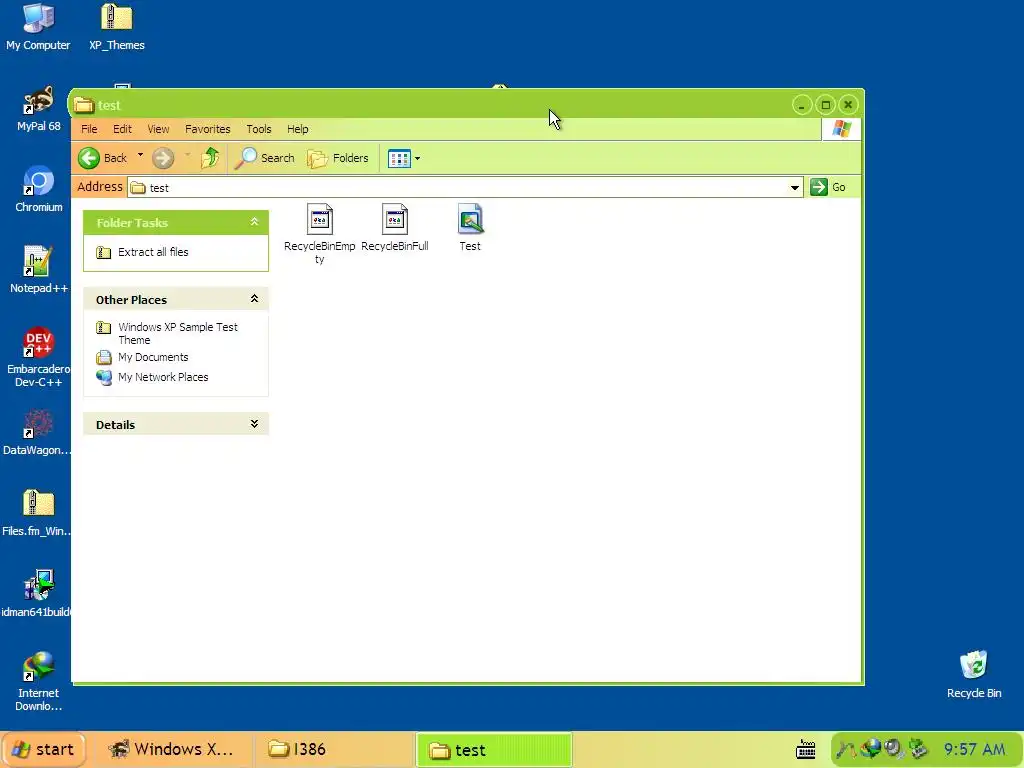Open the Help menu
This screenshot has width=1024, height=768.
(298, 129)
